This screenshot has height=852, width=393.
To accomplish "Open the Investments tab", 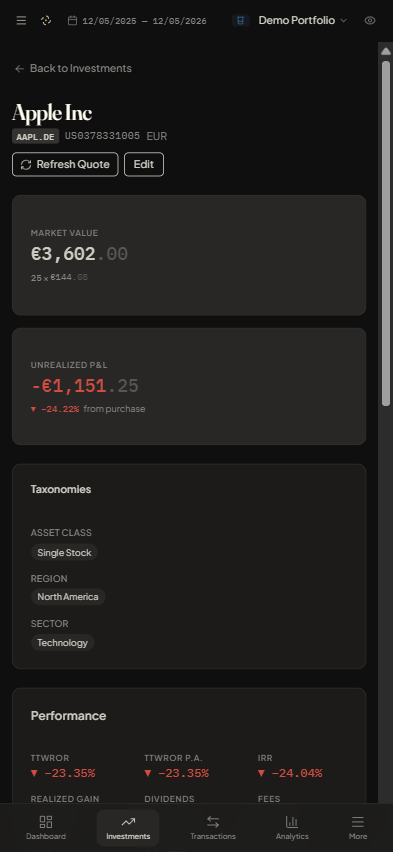I will (x=128, y=828).
